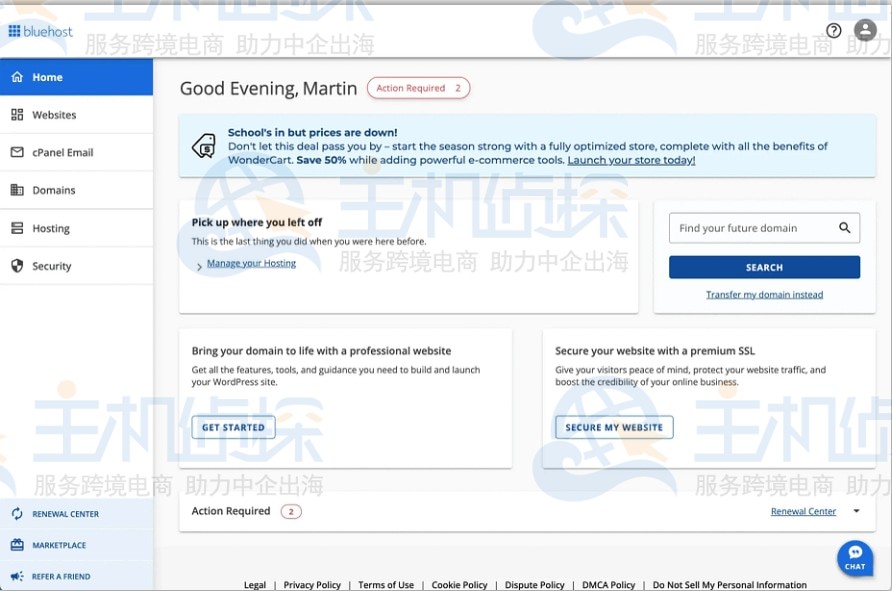Click the 'Pick up where you left off' heading
The height and width of the screenshot is (591, 892).
257,222
